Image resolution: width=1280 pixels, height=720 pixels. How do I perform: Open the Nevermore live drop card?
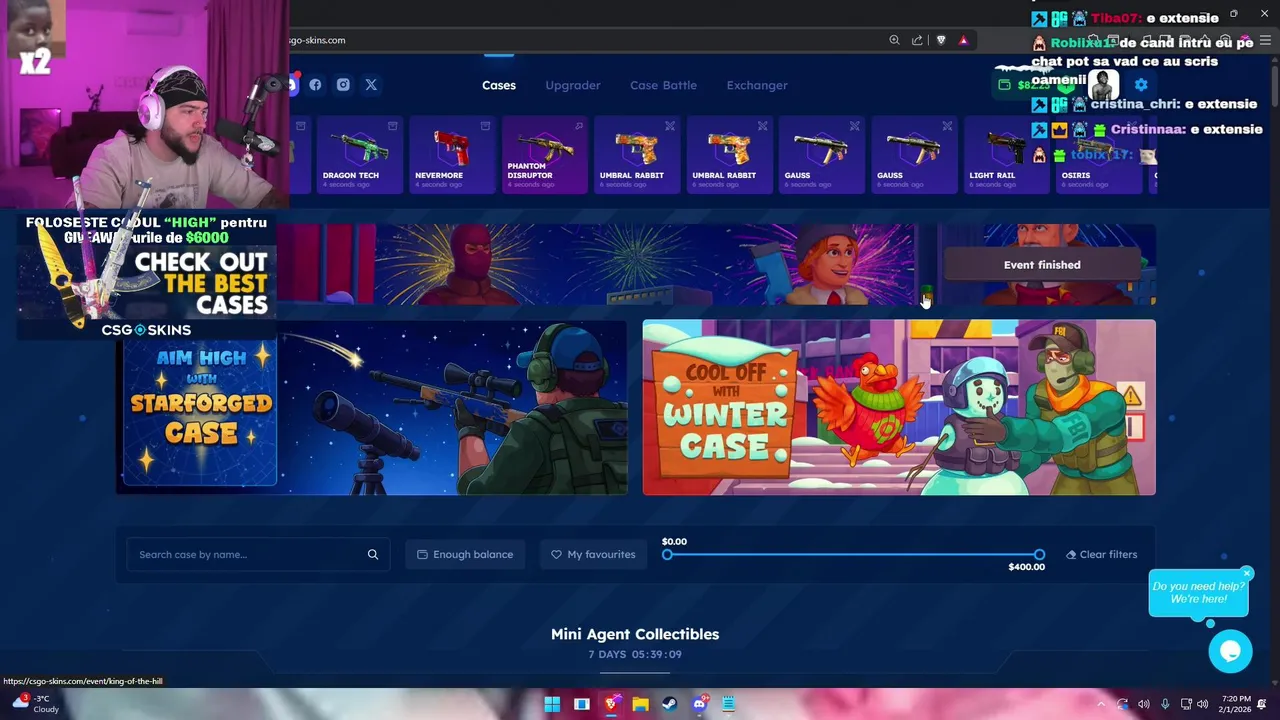pyautogui.click(x=452, y=155)
